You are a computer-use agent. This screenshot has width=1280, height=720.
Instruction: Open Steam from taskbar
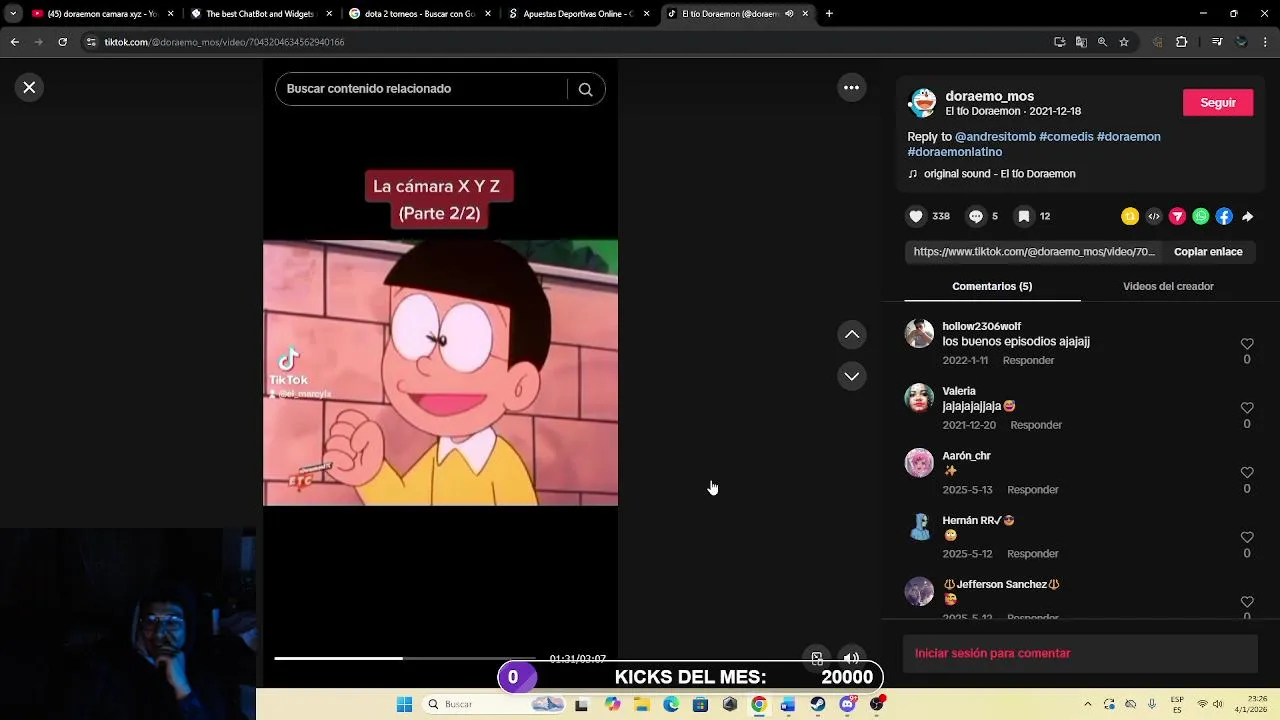pyautogui.click(x=817, y=704)
